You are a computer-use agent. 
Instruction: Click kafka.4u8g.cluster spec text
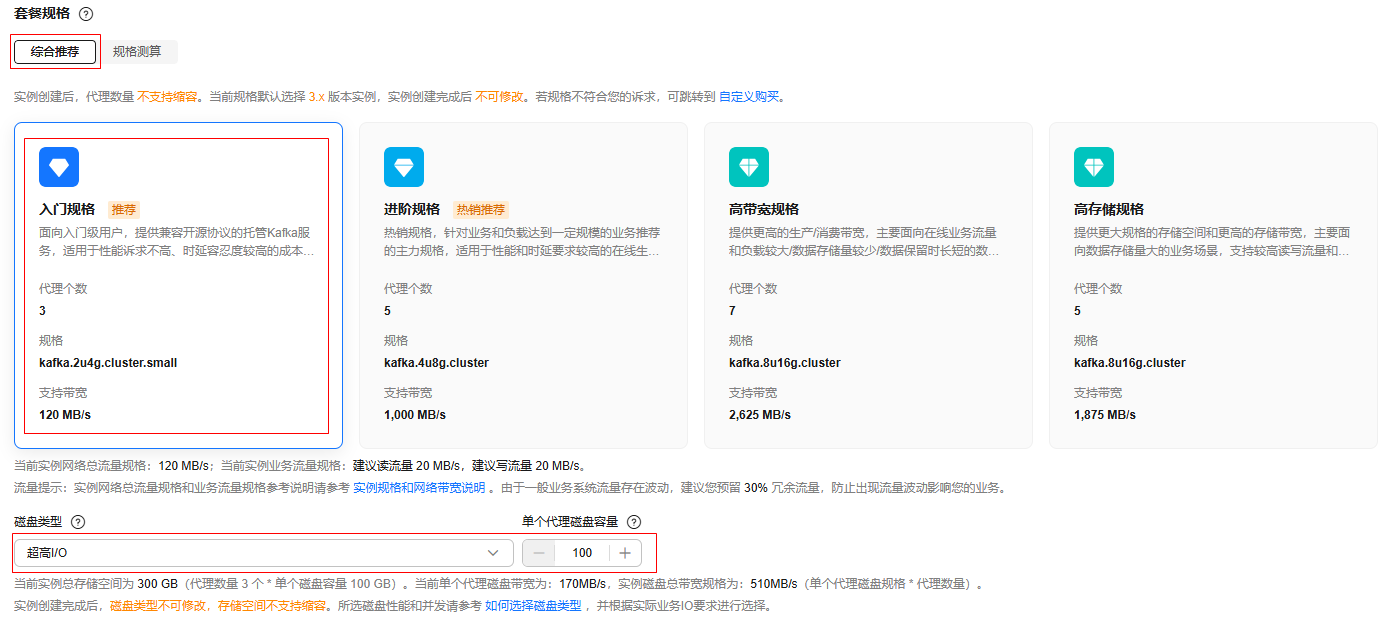click(x=436, y=363)
